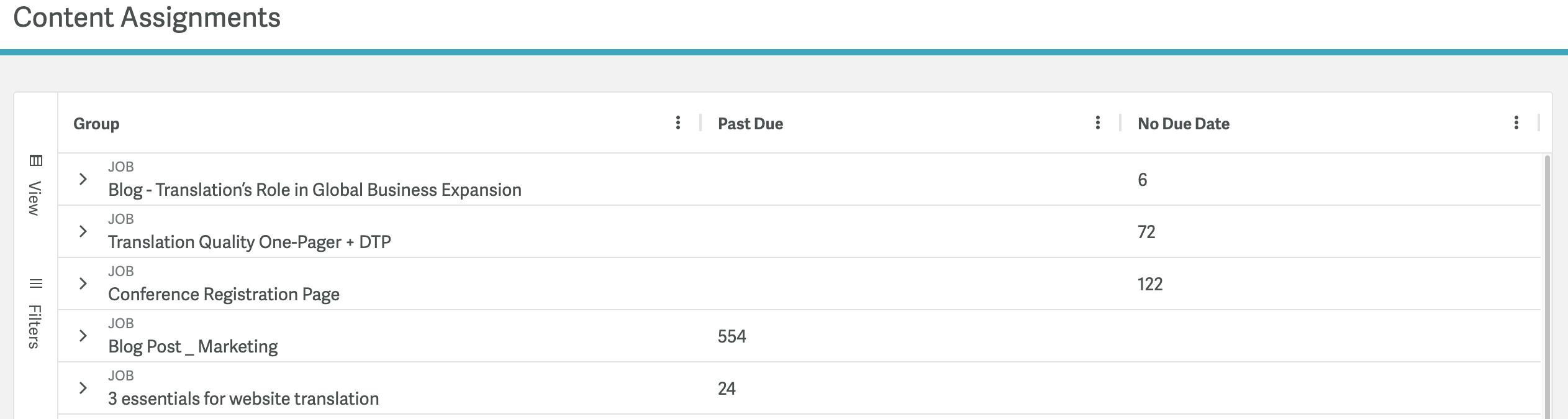Viewport: 1568px width, 419px height.
Task: Click the Filters lines icon in sidebar
Action: [x=36, y=283]
